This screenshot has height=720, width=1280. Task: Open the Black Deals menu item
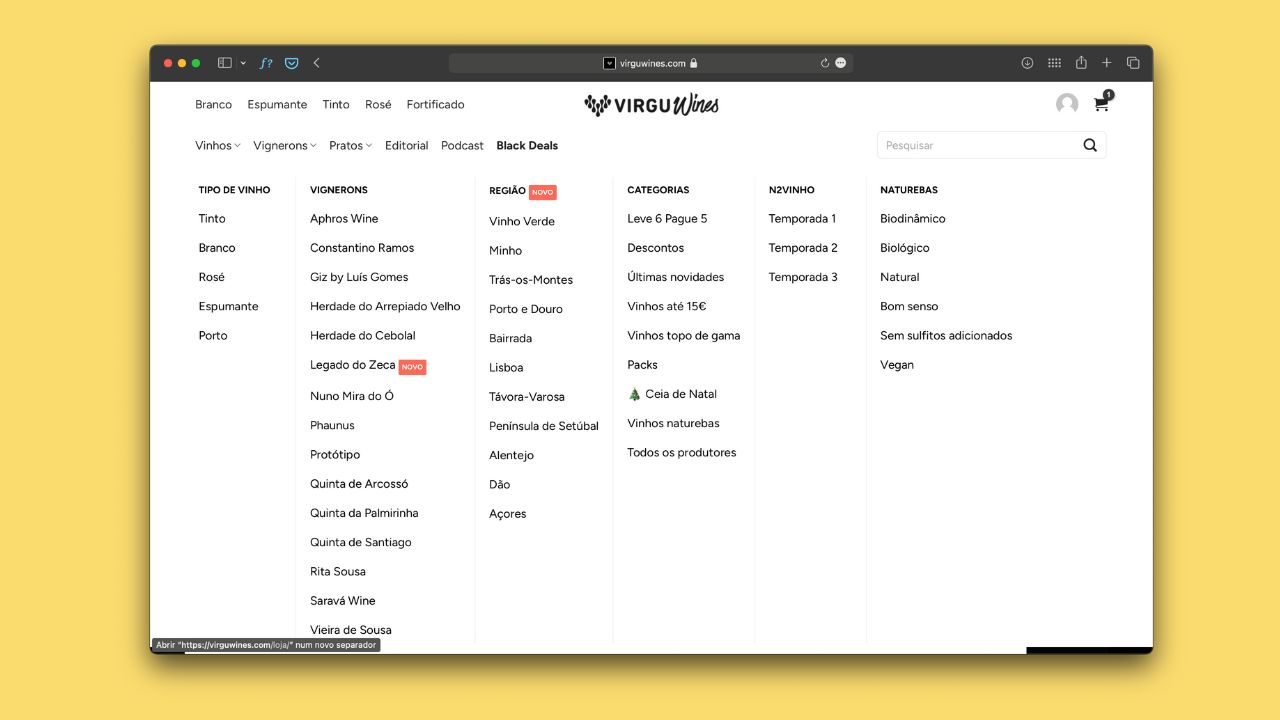pos(527,145)
